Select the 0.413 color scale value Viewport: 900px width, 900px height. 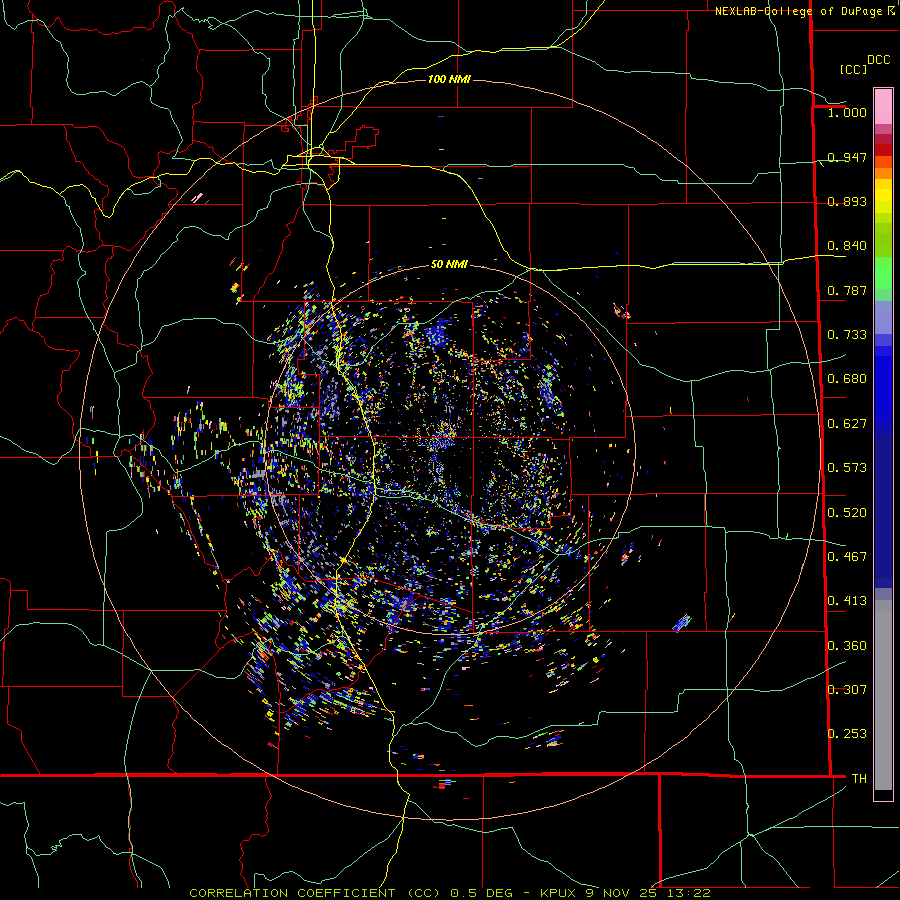(x=847, y=601)
